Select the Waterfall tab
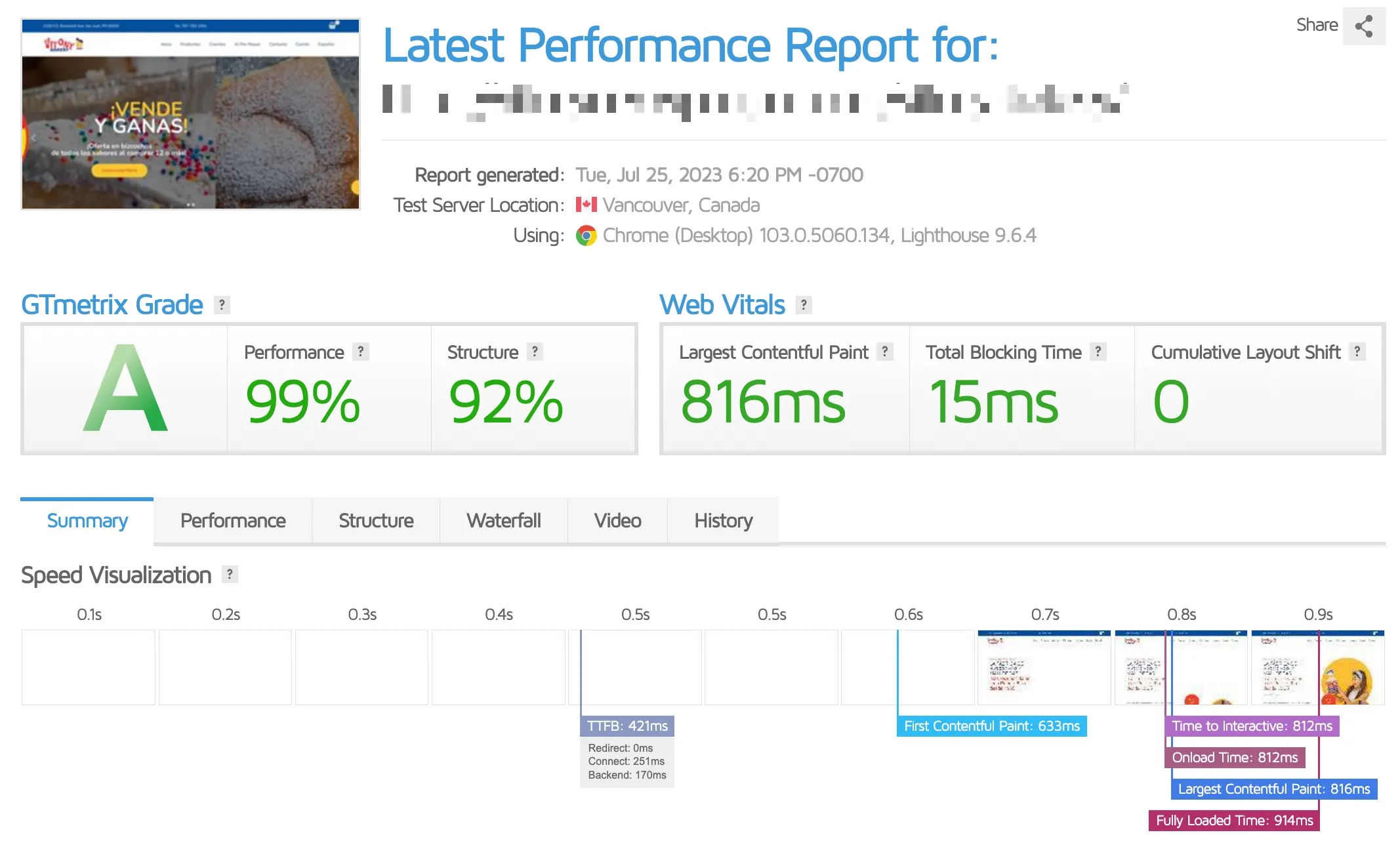The width and height of the screenshot is (1400, 841). pyautogui.click(x=504, y=521)
